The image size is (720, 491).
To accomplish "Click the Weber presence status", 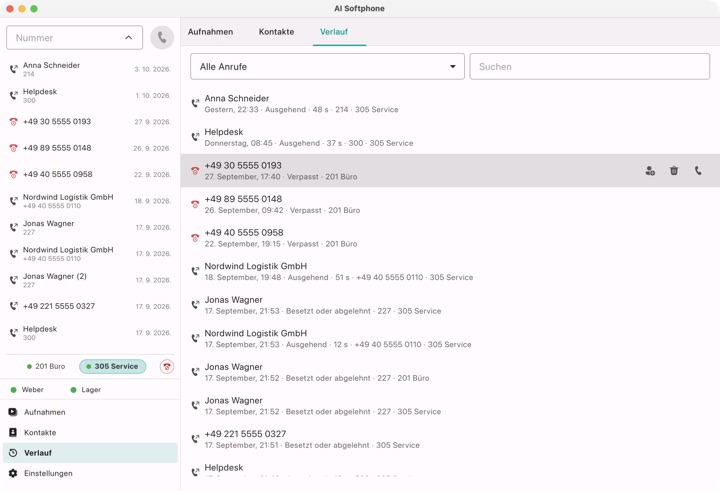I will click(x=27, y=389).
